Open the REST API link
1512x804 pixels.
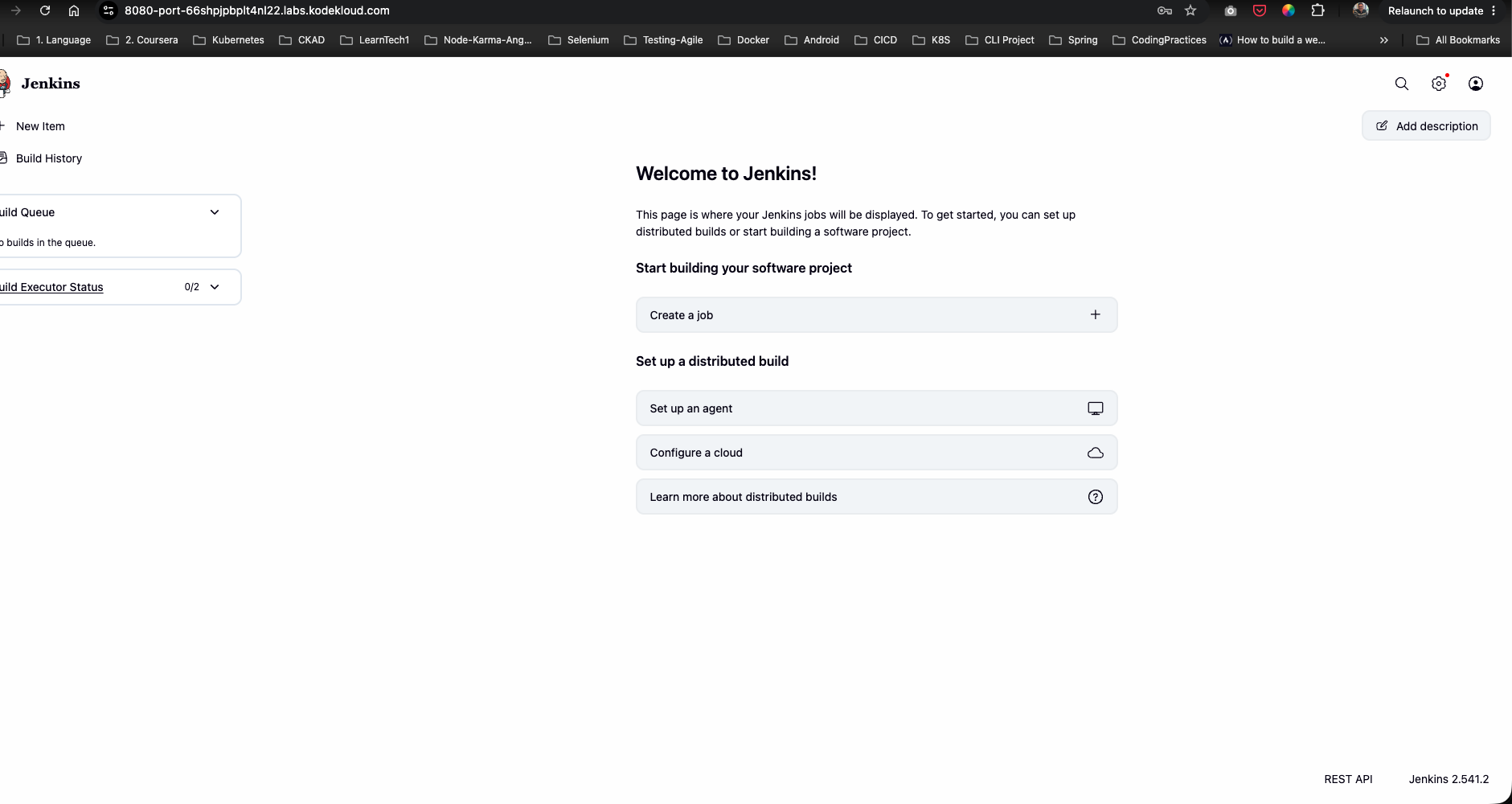(x=1348, y=779)
